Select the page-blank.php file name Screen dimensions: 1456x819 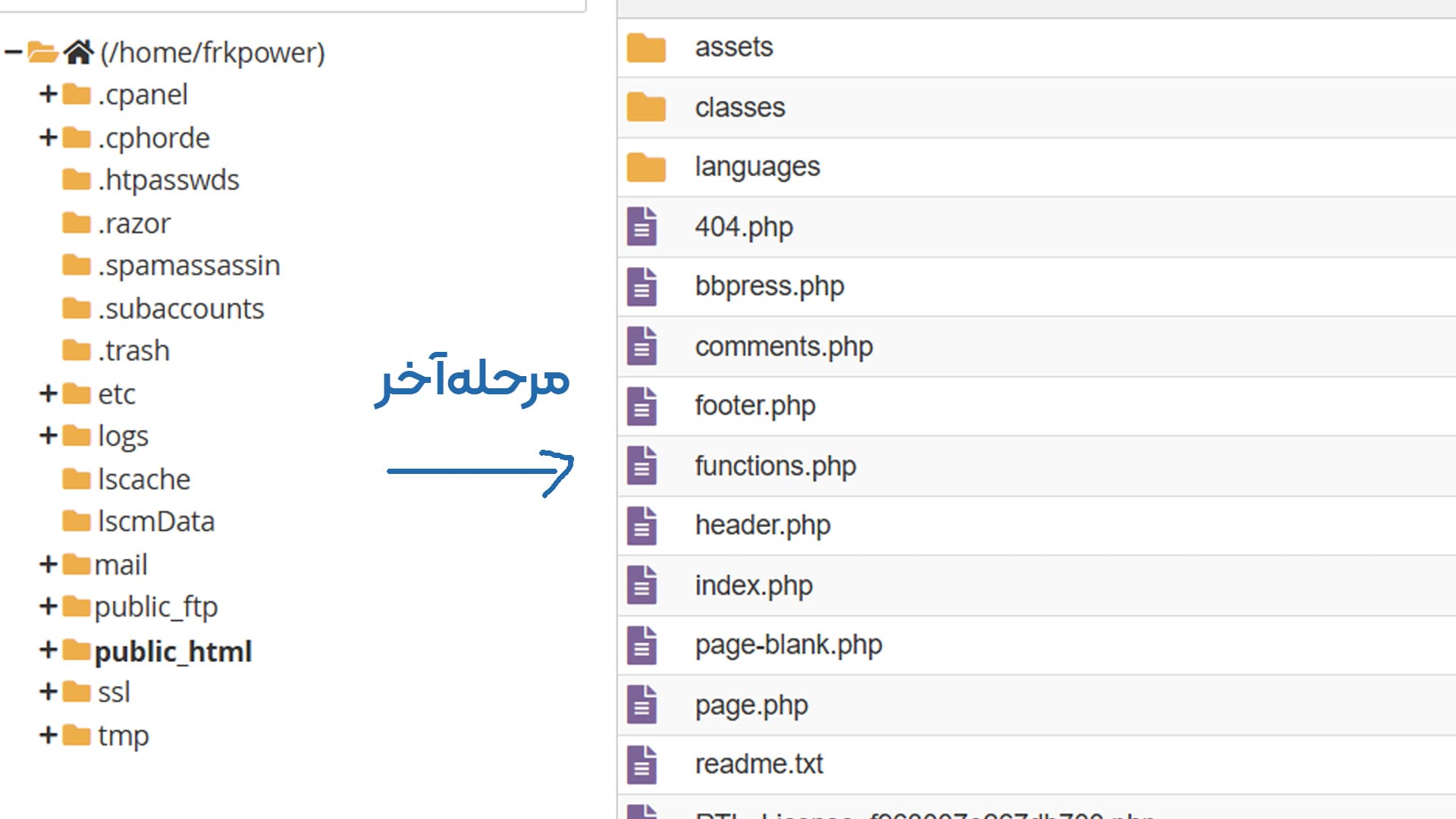point(789,645)
